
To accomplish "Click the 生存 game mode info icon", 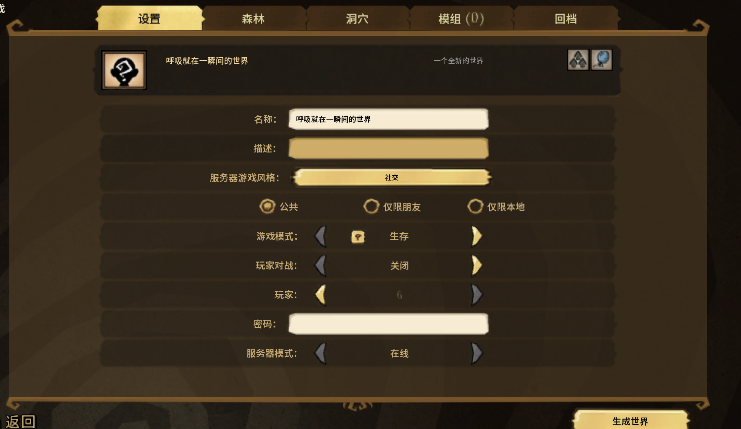I will click(358, 236).
